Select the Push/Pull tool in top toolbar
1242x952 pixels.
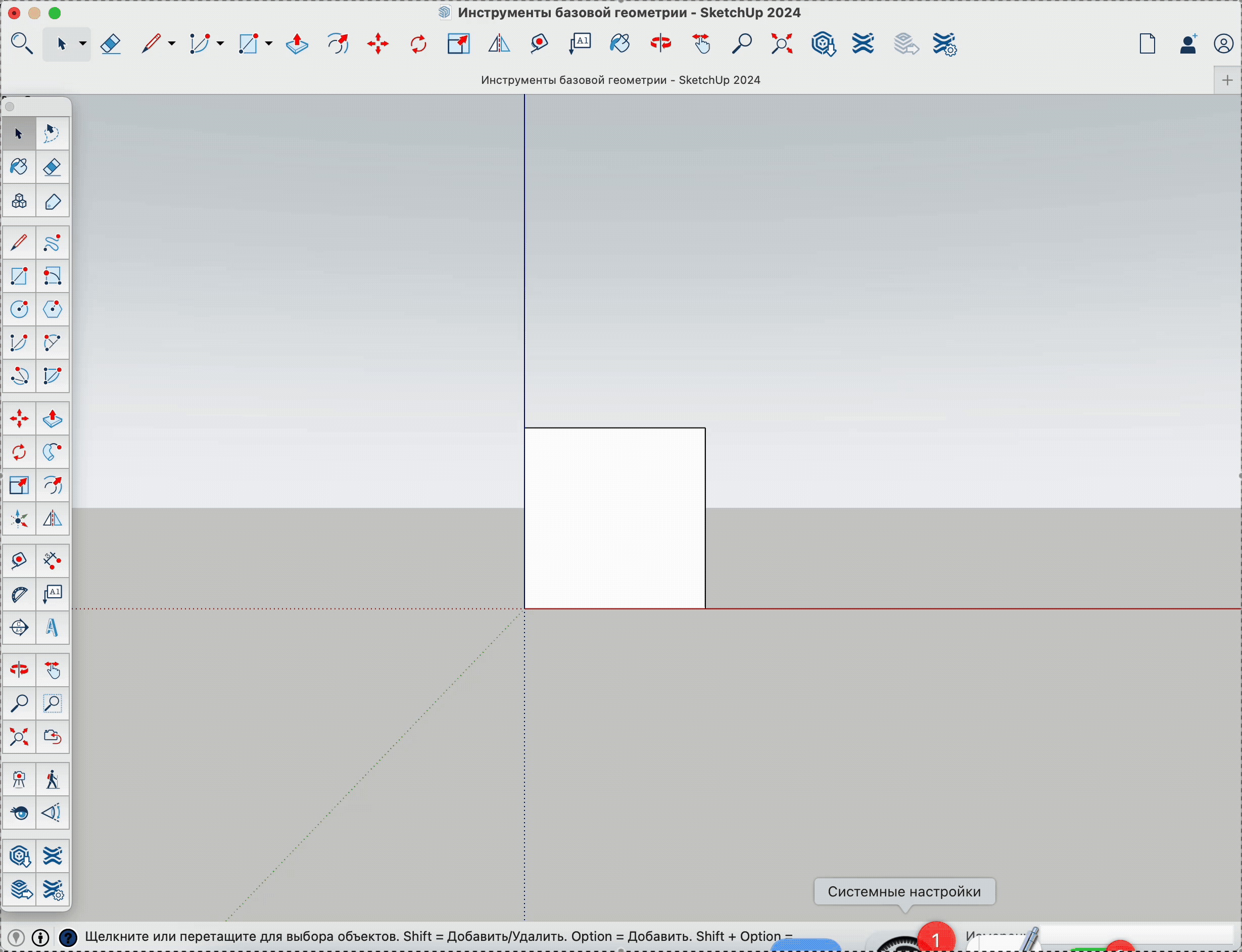296,43
